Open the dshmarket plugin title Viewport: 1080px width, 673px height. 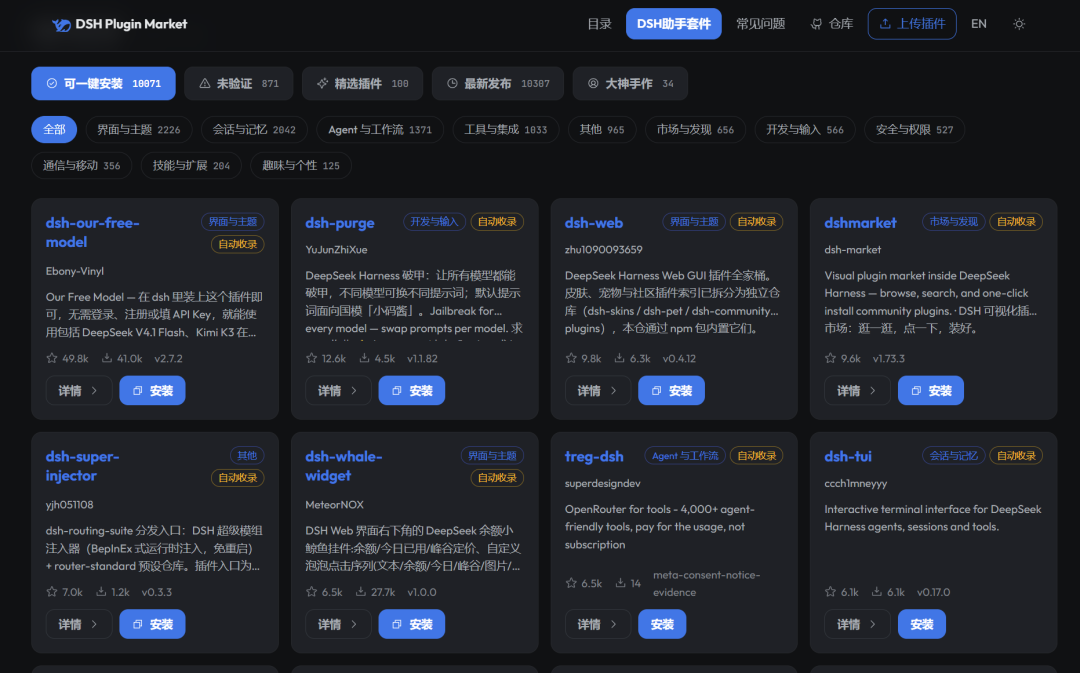point(860,223)
